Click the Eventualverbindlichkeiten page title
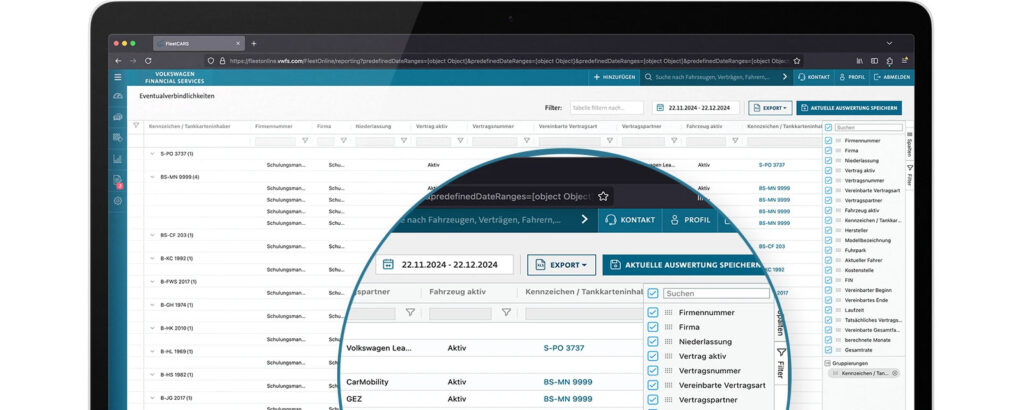Image resolution: width=1024 pixels, height=410 pixels. tap(177, 96)
